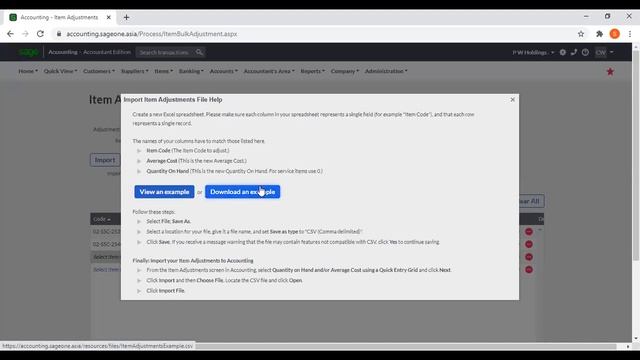Expand the Administration dropdown menu

[x=386, y=71]
